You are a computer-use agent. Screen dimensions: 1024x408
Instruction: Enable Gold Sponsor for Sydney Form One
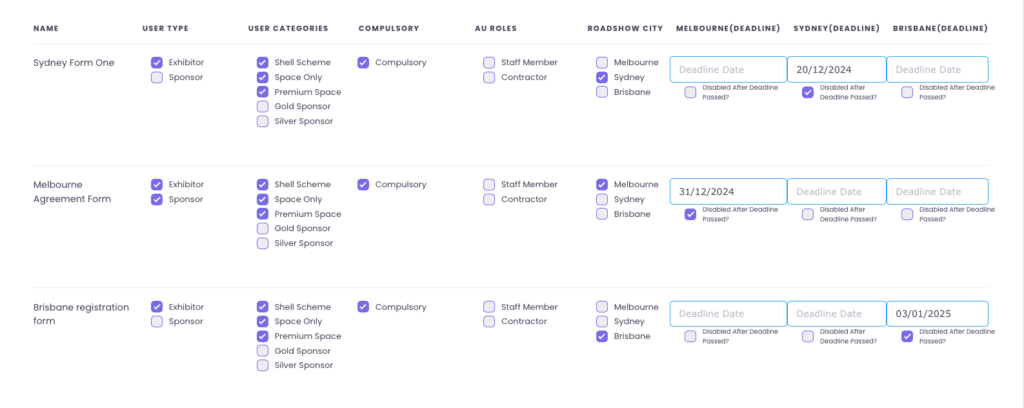pyautogui.click(x=262, y=106)
